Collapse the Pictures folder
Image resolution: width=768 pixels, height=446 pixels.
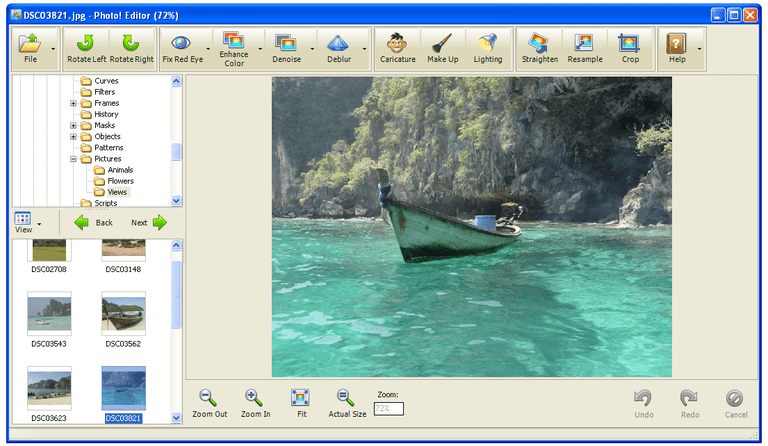point(73,159)
